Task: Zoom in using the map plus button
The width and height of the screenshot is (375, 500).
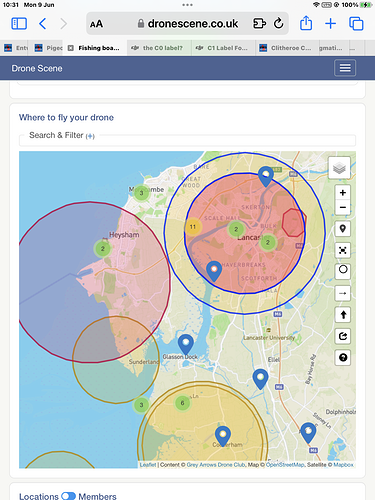Action: click(343, 193)
